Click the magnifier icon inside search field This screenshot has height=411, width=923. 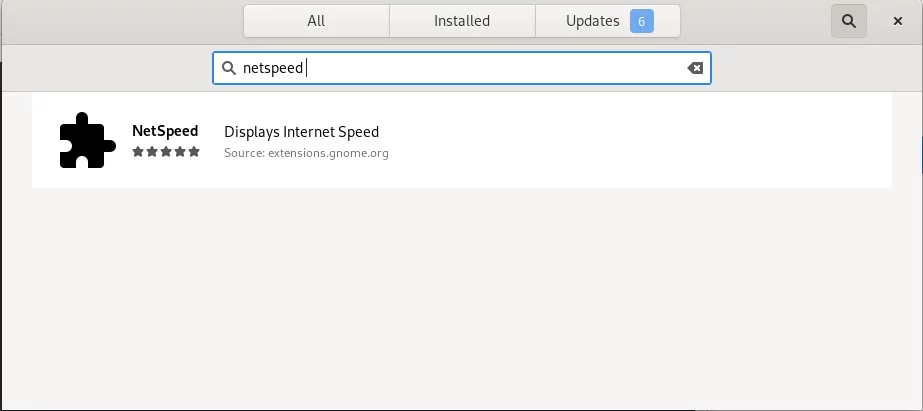coord(229,68)
